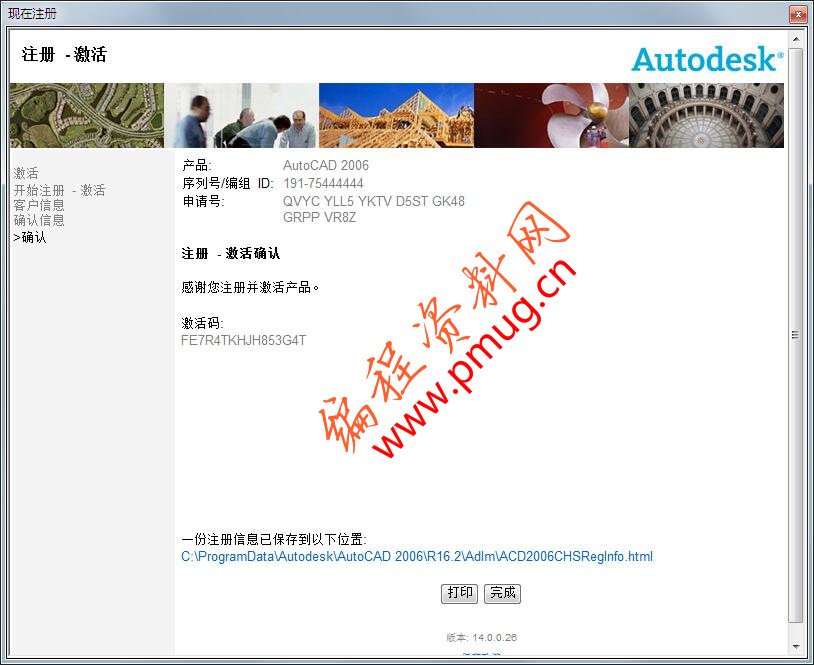814x665 pixels.
Task: Click the ship propeller banner image
Action: pos(551,115)
